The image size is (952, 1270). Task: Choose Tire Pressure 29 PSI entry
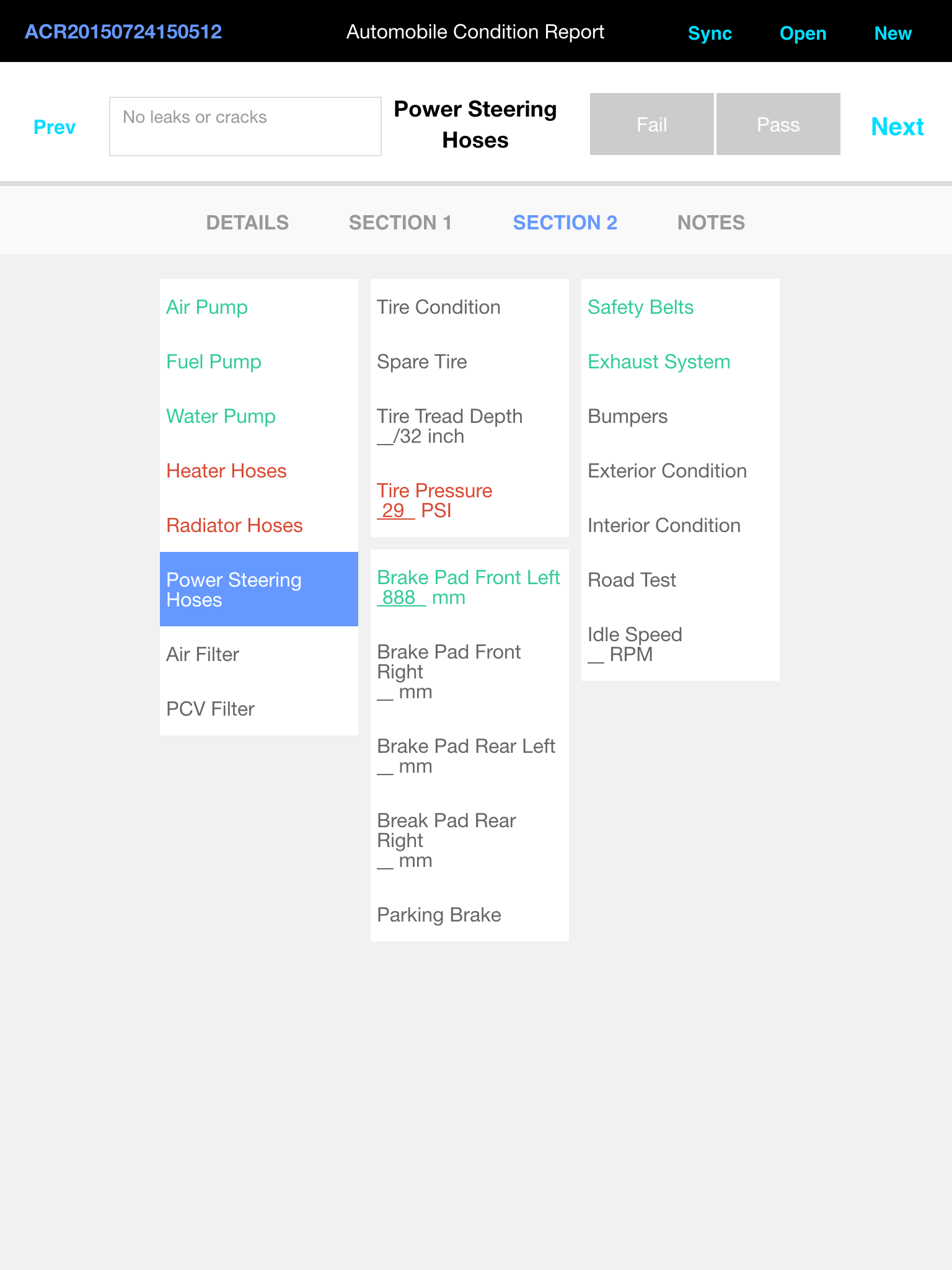(x=434, y=500)
